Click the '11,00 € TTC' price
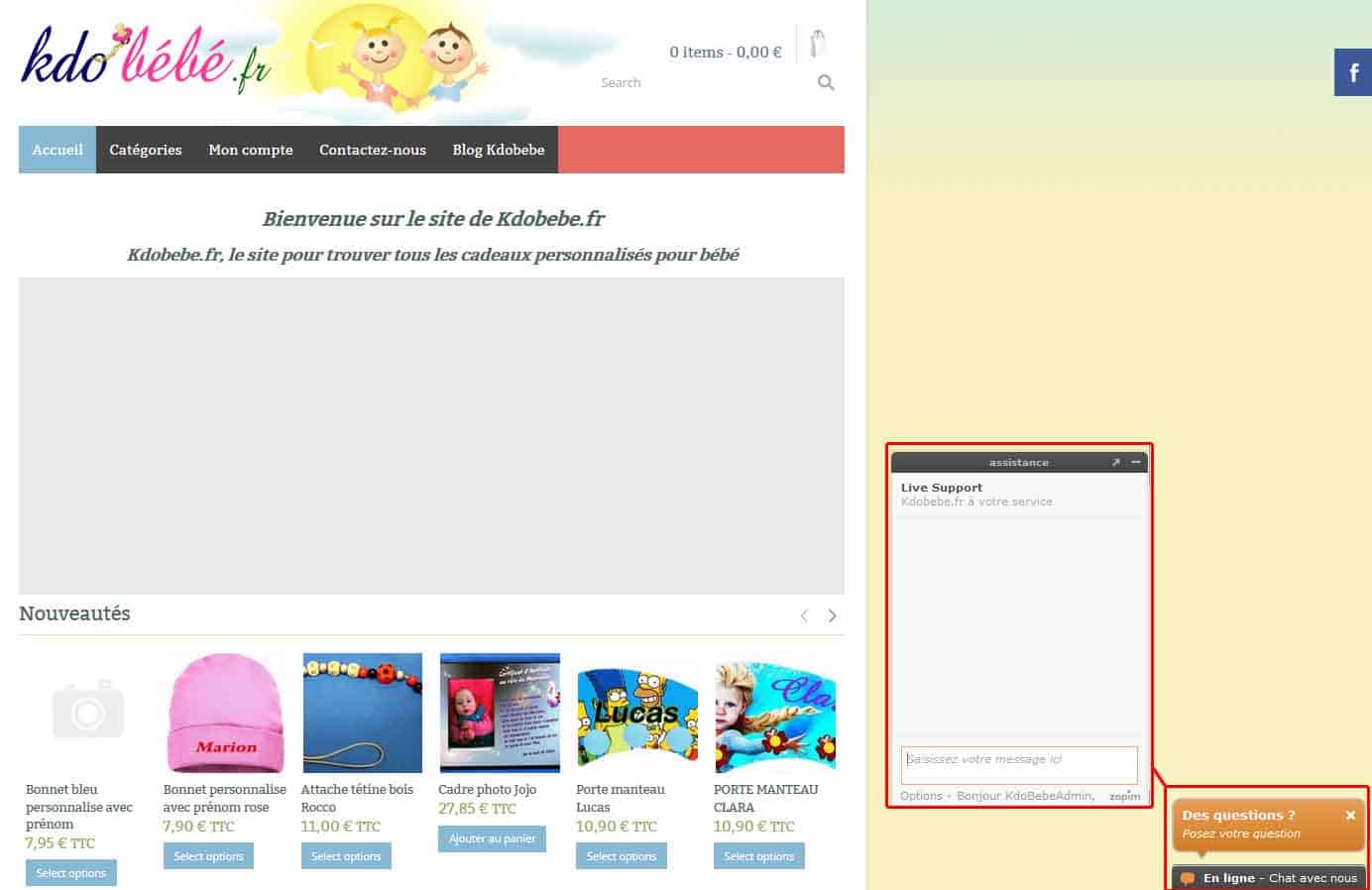The image size is (1372, 890). click(341, 826)
